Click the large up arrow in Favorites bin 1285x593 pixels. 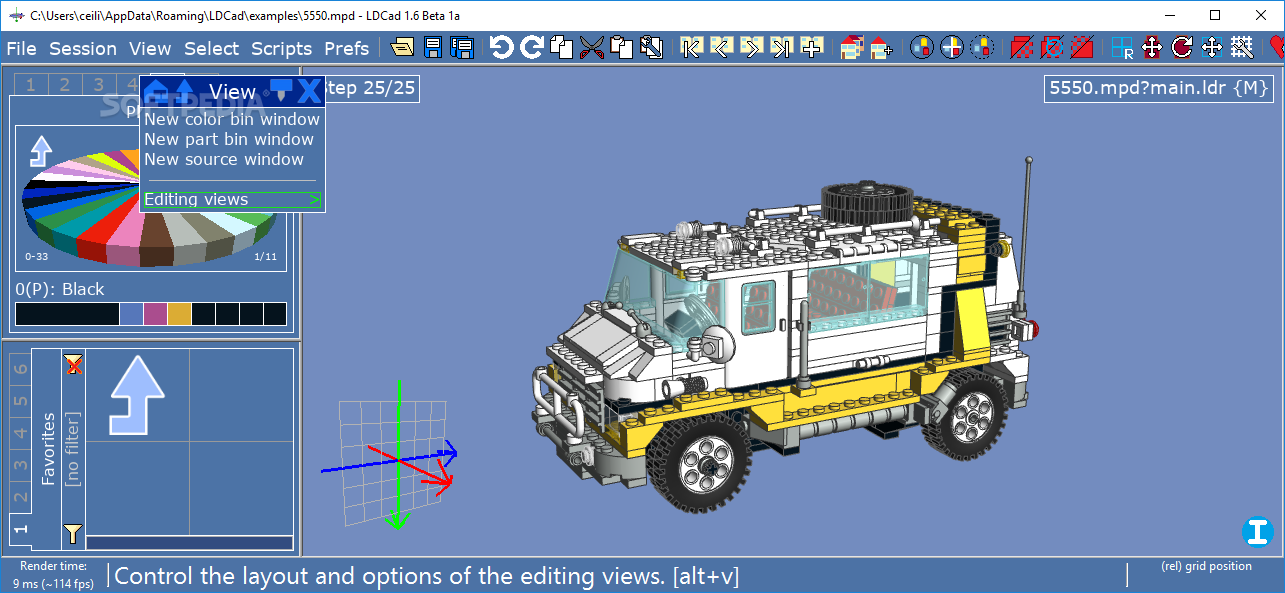pyautogui.click(x=136, y=394)
